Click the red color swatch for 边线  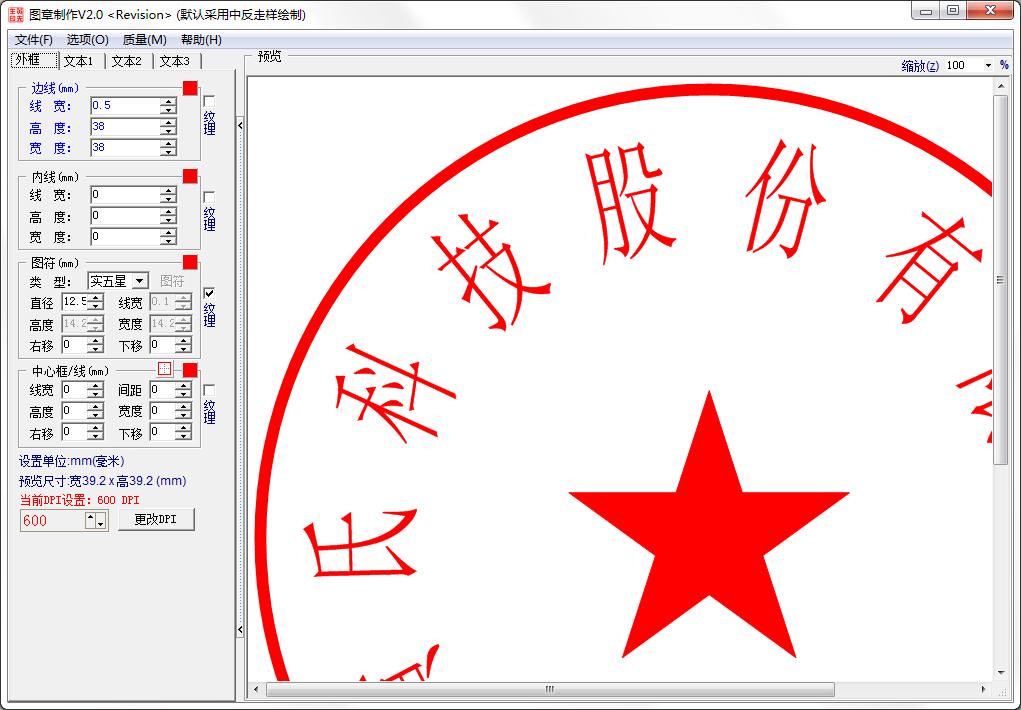[x=190, y=89]
